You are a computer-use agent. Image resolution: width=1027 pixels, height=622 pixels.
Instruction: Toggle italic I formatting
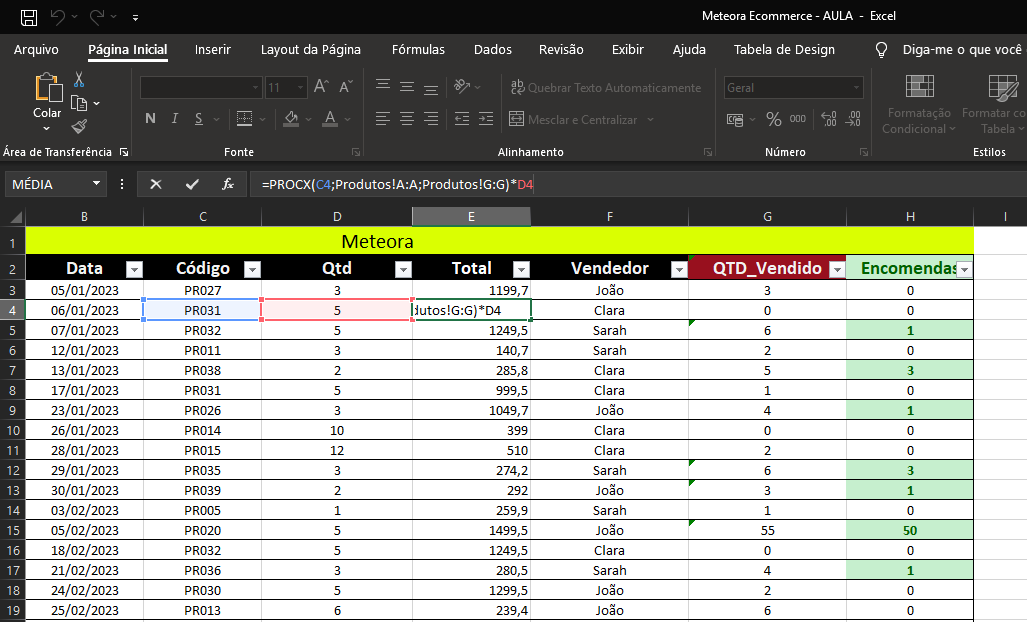click(175, 119)
